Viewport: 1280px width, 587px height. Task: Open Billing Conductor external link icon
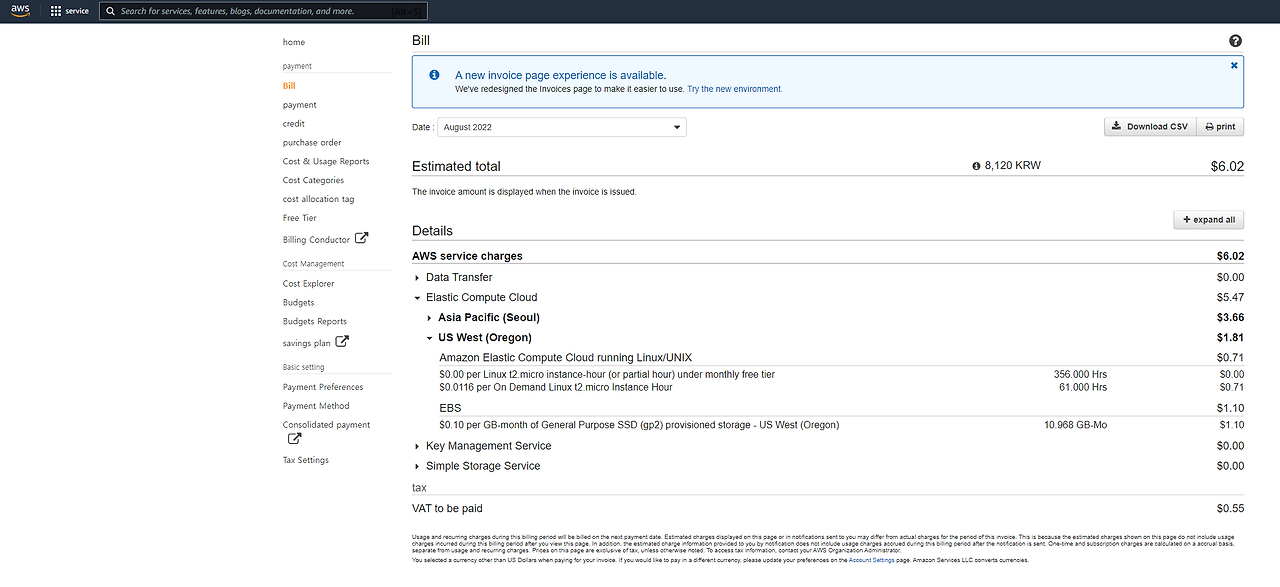pyautogui.click(x=362, y=238)
